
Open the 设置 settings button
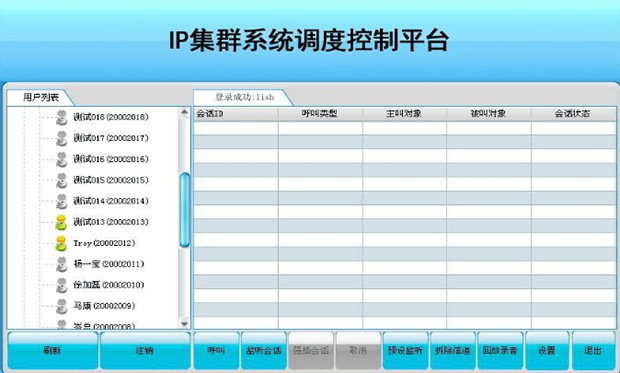point(547,350)
